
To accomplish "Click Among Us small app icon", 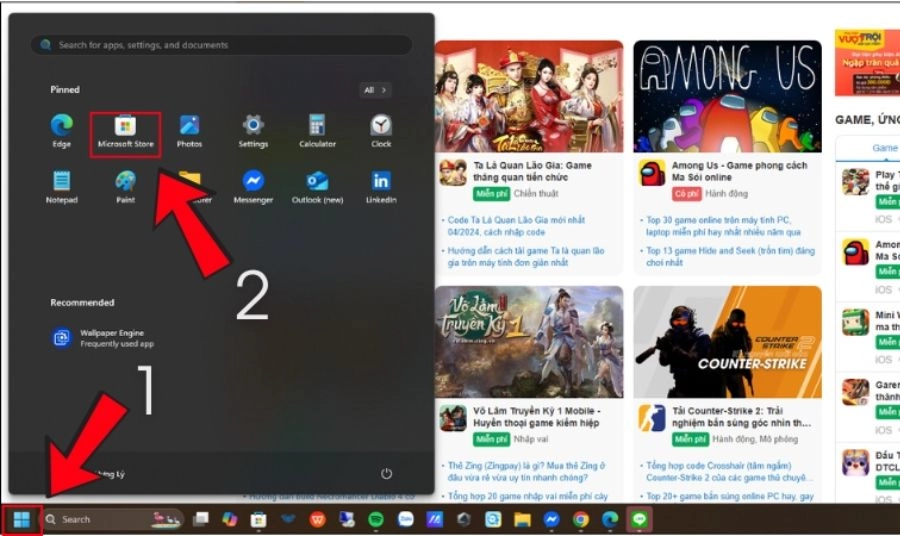I will [652, 173].
